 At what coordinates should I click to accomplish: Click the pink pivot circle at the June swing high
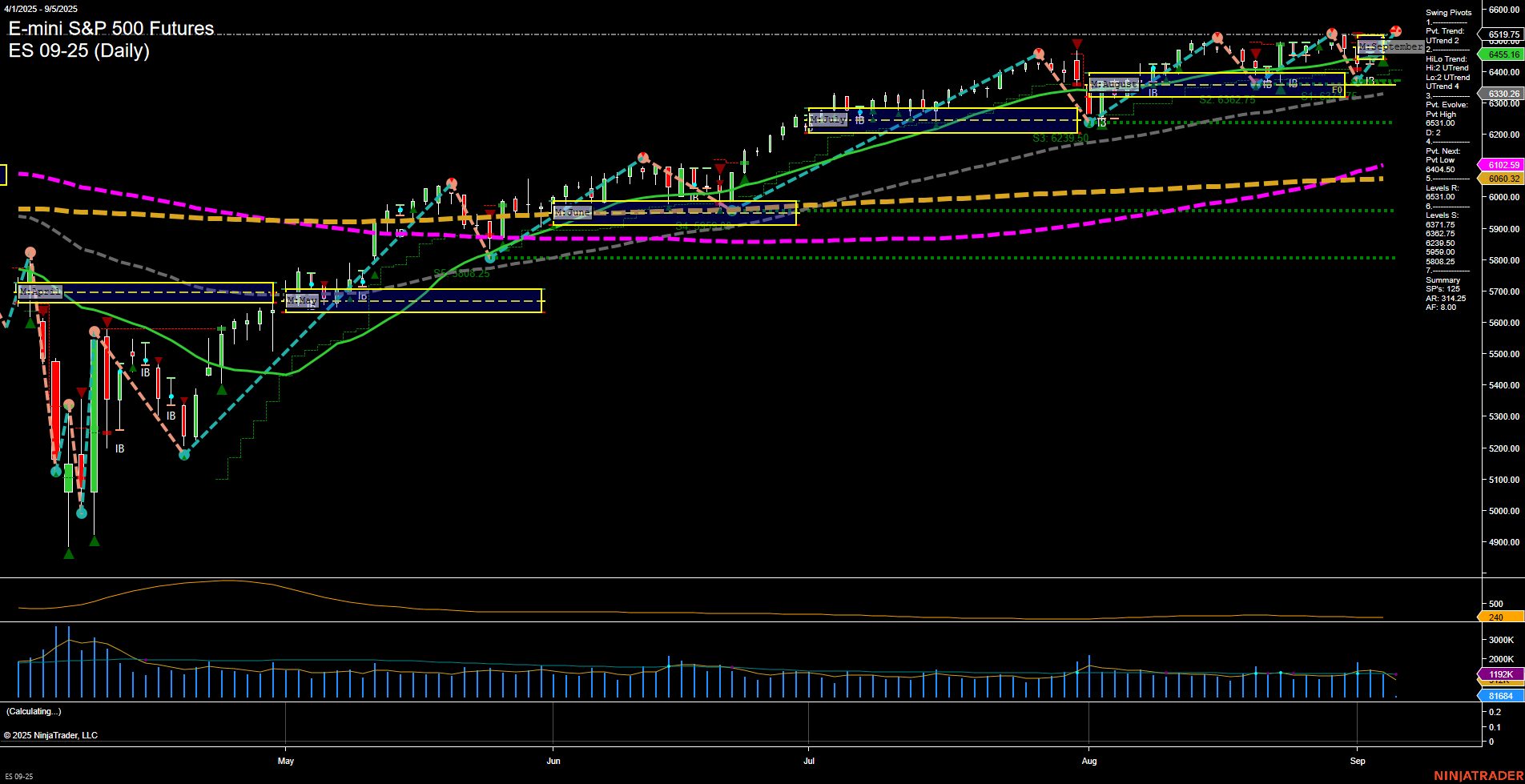click(642, 159)
